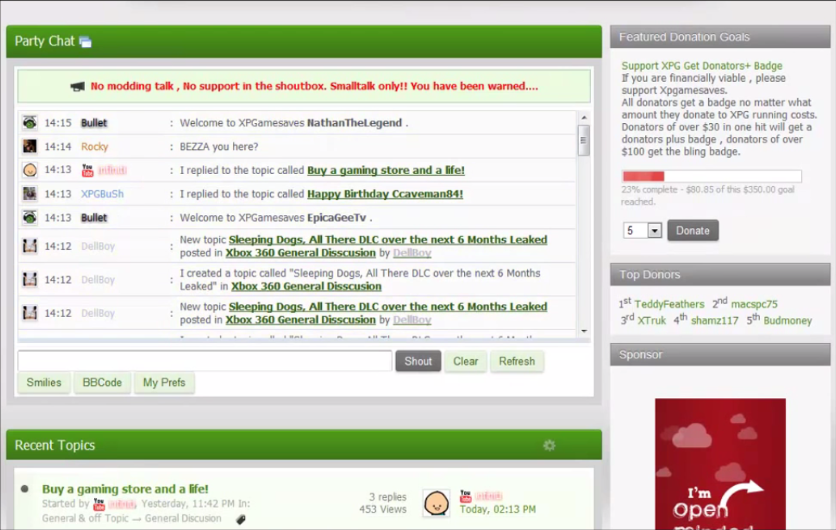Viewport: 836px width, 530px height.
Task: Open the My Prefs tab
Action: pos(164,383)
